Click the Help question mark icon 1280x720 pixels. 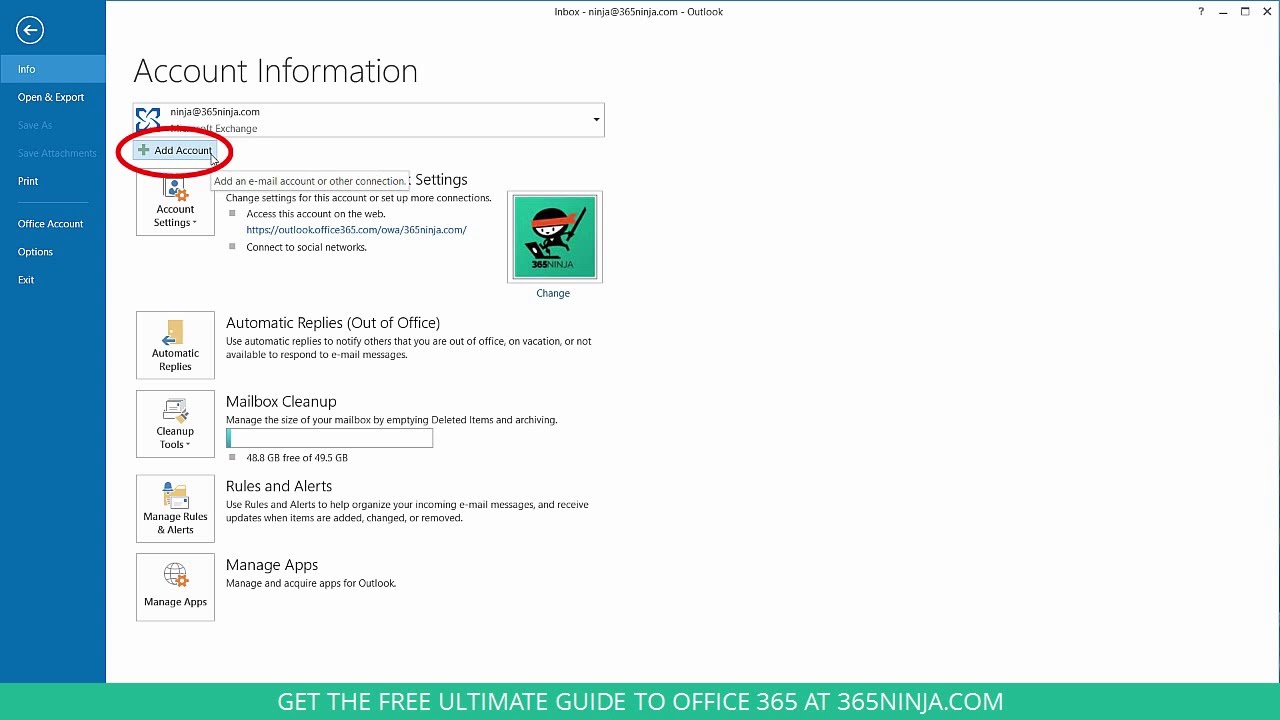1201,12
